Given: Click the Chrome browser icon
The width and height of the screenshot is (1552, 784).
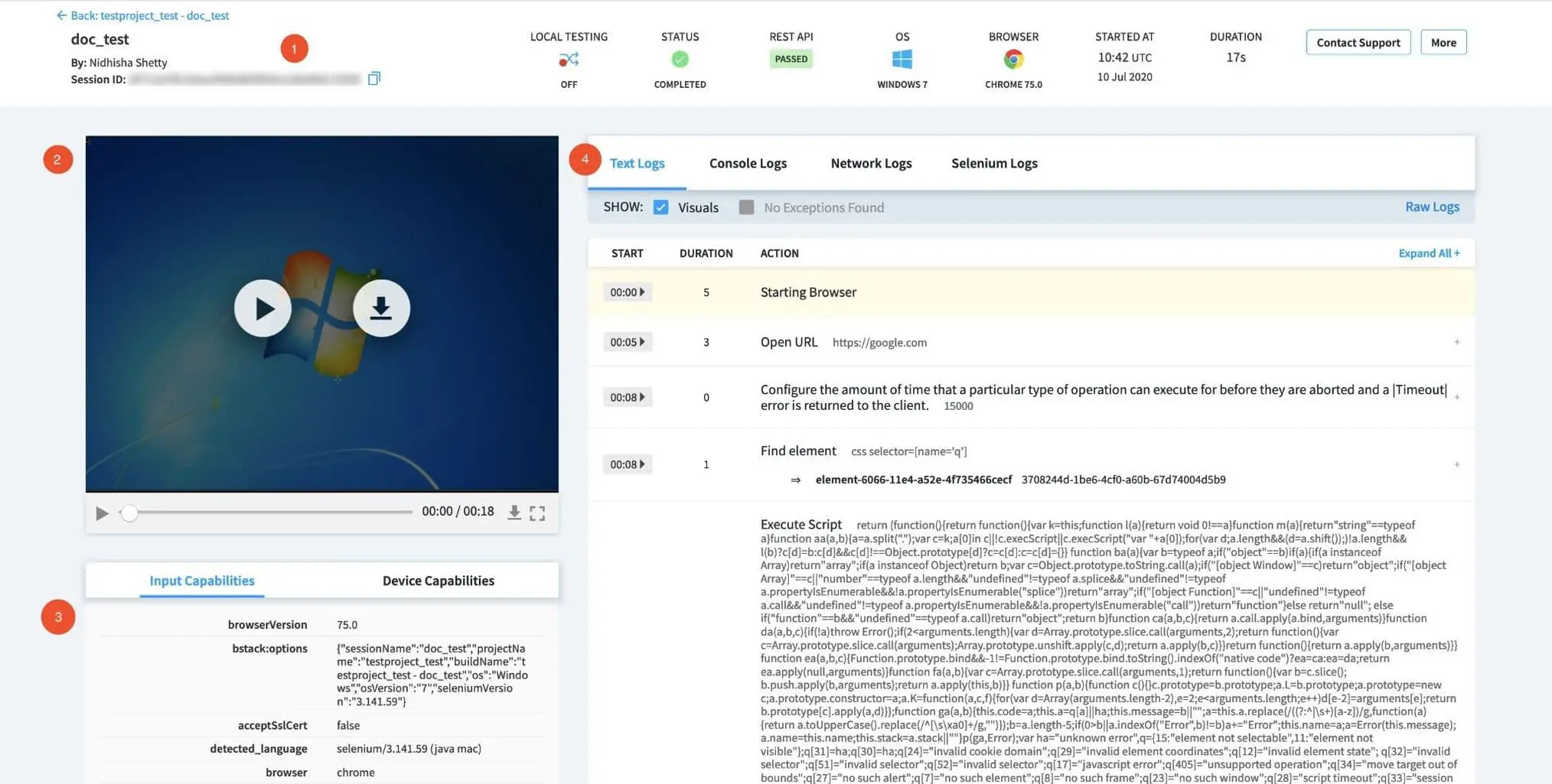Looking at the screenshot, I should (x=1013, y=60).
